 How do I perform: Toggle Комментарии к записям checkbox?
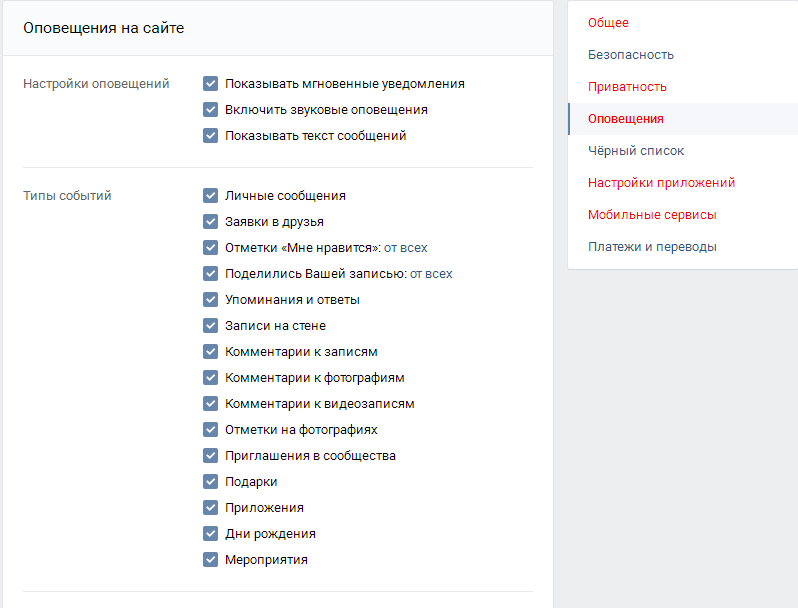(210, 351)
